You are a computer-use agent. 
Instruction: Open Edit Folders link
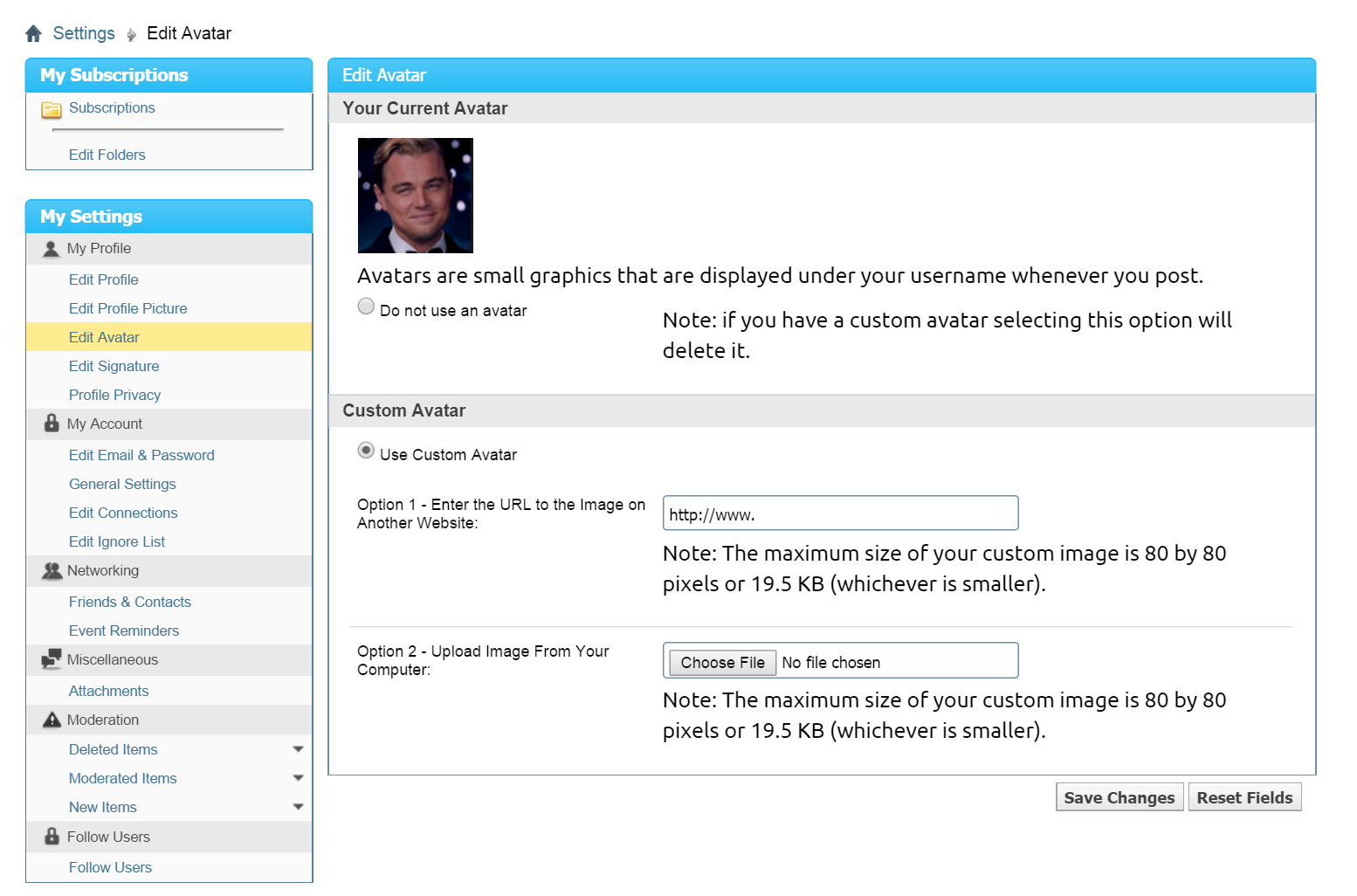click(107, 155)
